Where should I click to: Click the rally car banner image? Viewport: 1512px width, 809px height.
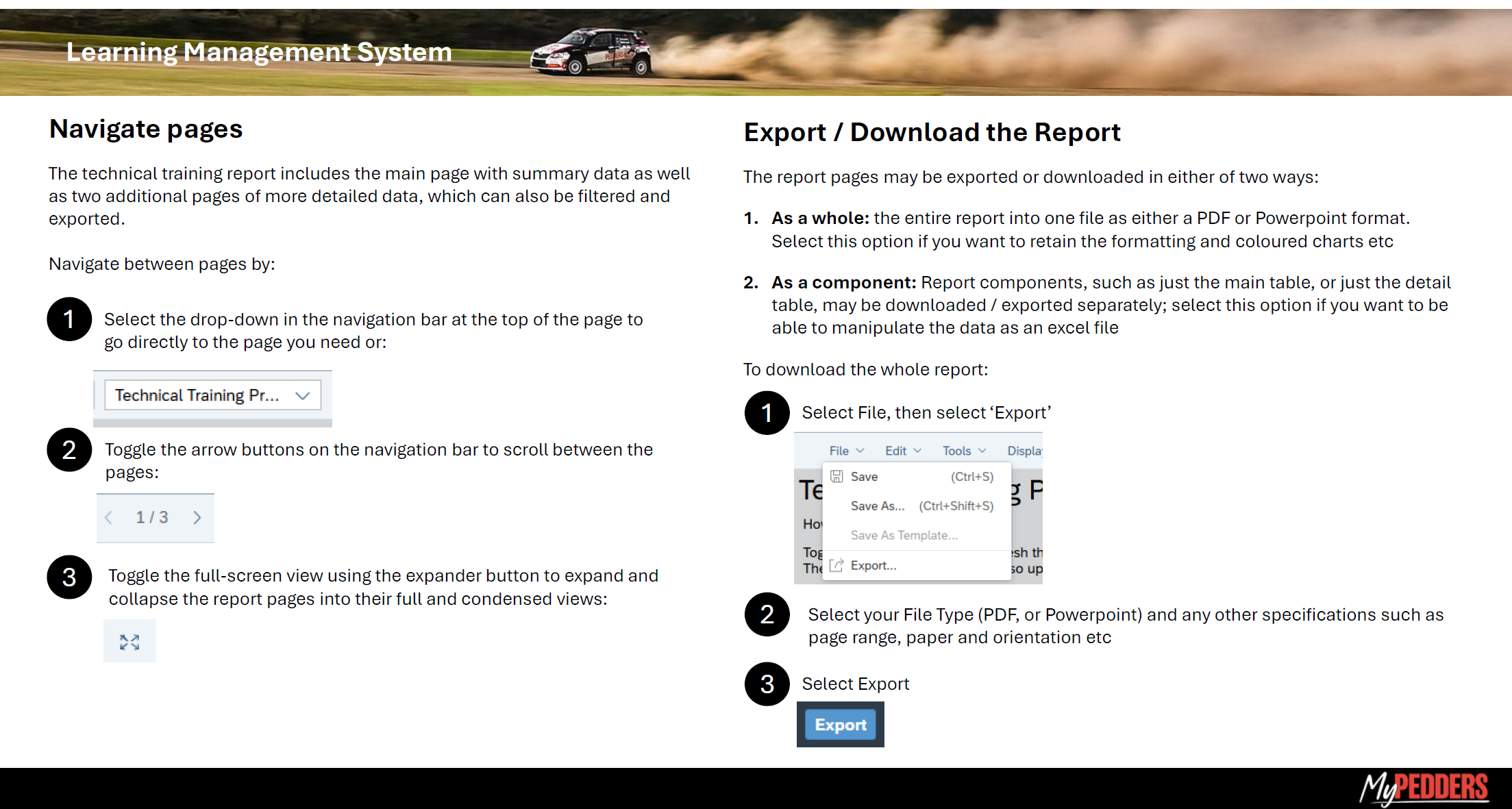pyautogui.click(x=592, y=52)
